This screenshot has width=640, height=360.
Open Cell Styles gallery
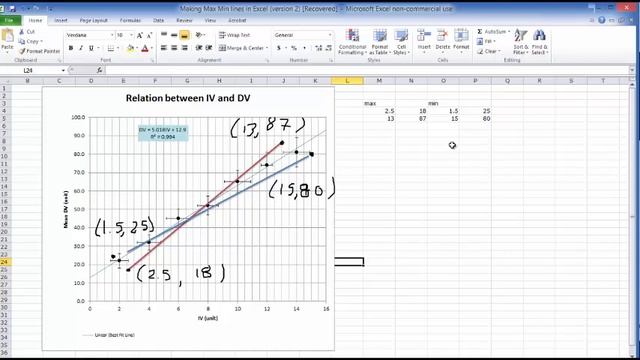coord(401,42)
